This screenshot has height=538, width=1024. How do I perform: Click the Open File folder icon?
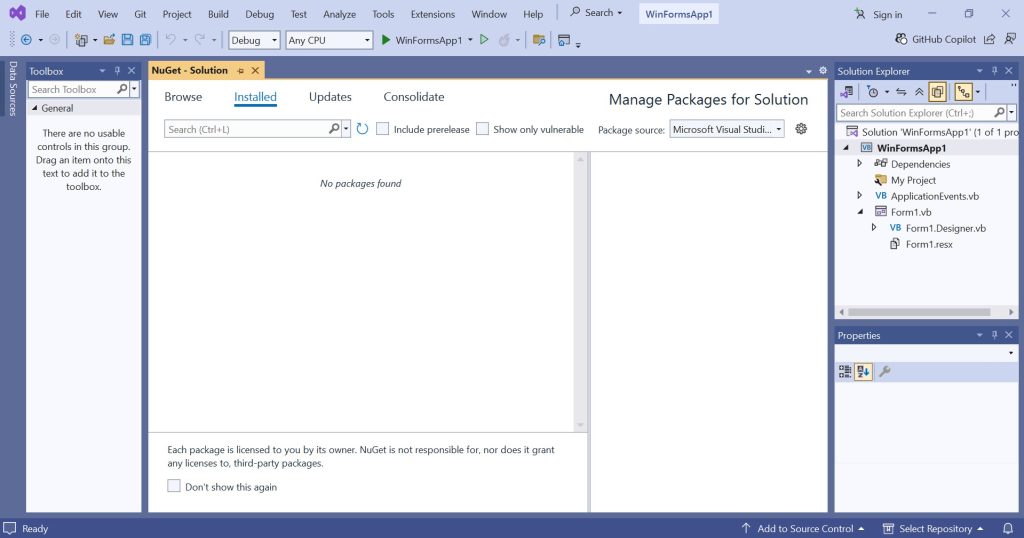tap(109, 40)
